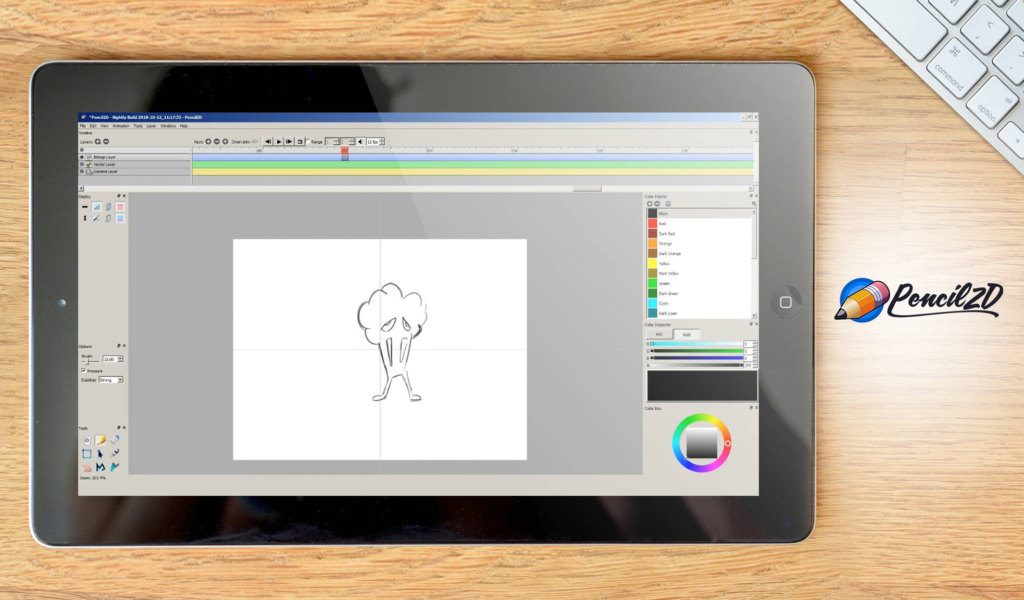Screen dimensions: 1024x600
Task: Pick the Eyedropper tool
Action: coord(115,453)
